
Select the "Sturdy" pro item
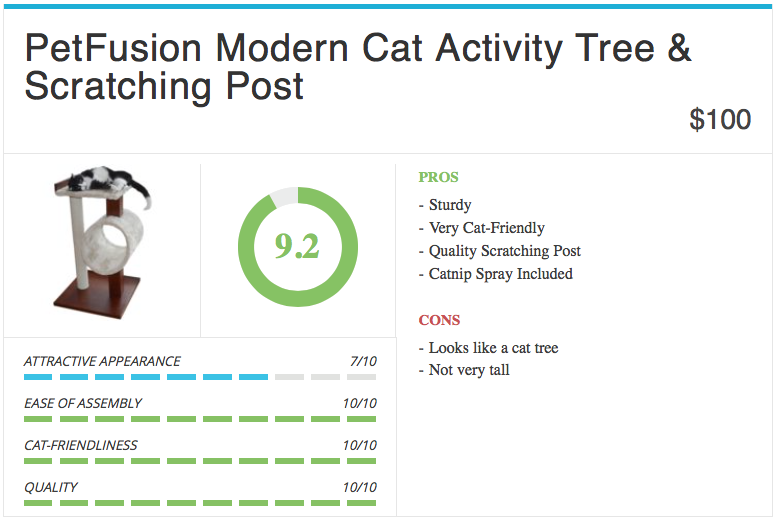tap(449, 205)
